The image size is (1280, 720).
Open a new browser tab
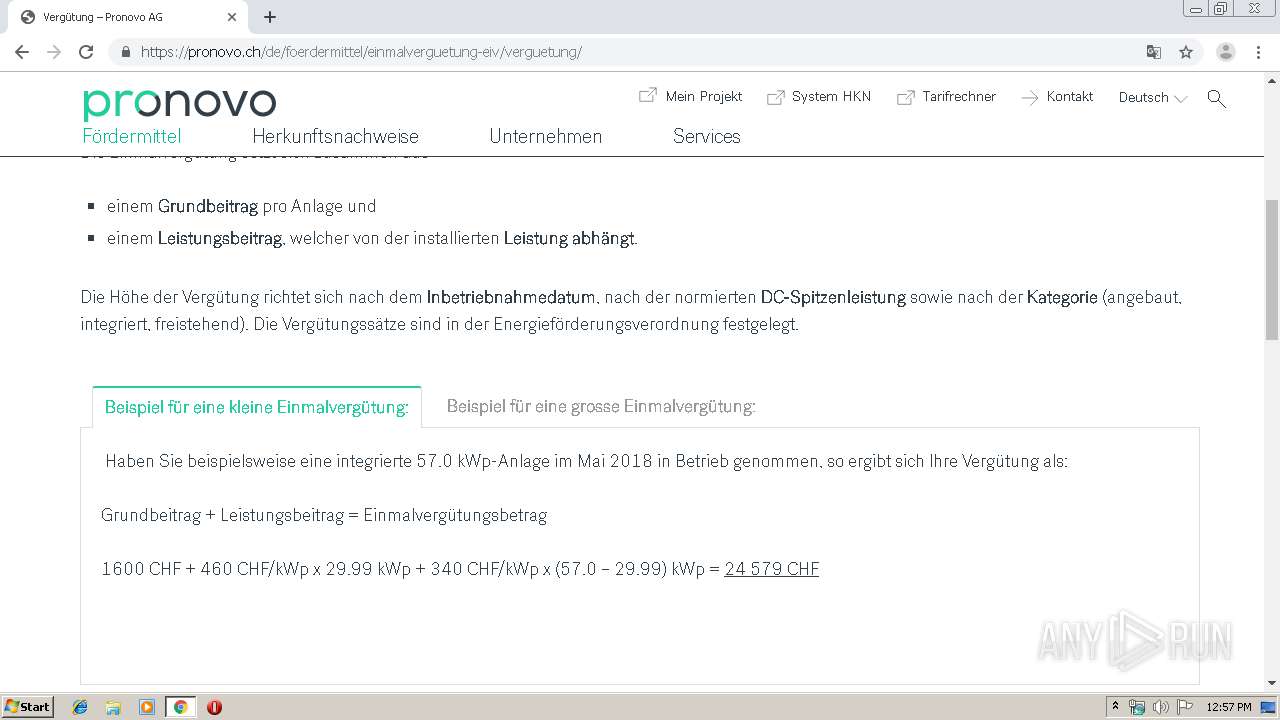[x=270, y=17]
